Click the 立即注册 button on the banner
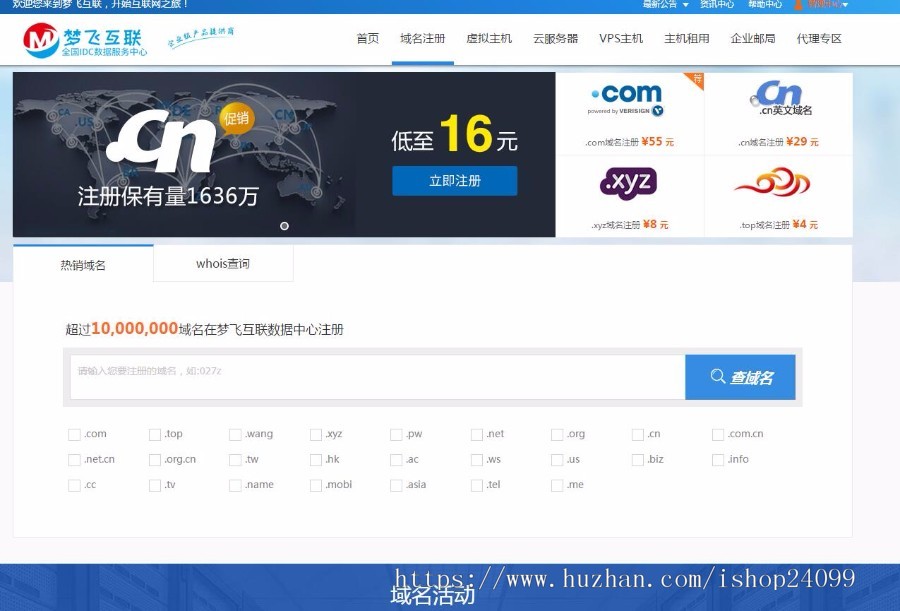900x611 pixels. point(455,181)
